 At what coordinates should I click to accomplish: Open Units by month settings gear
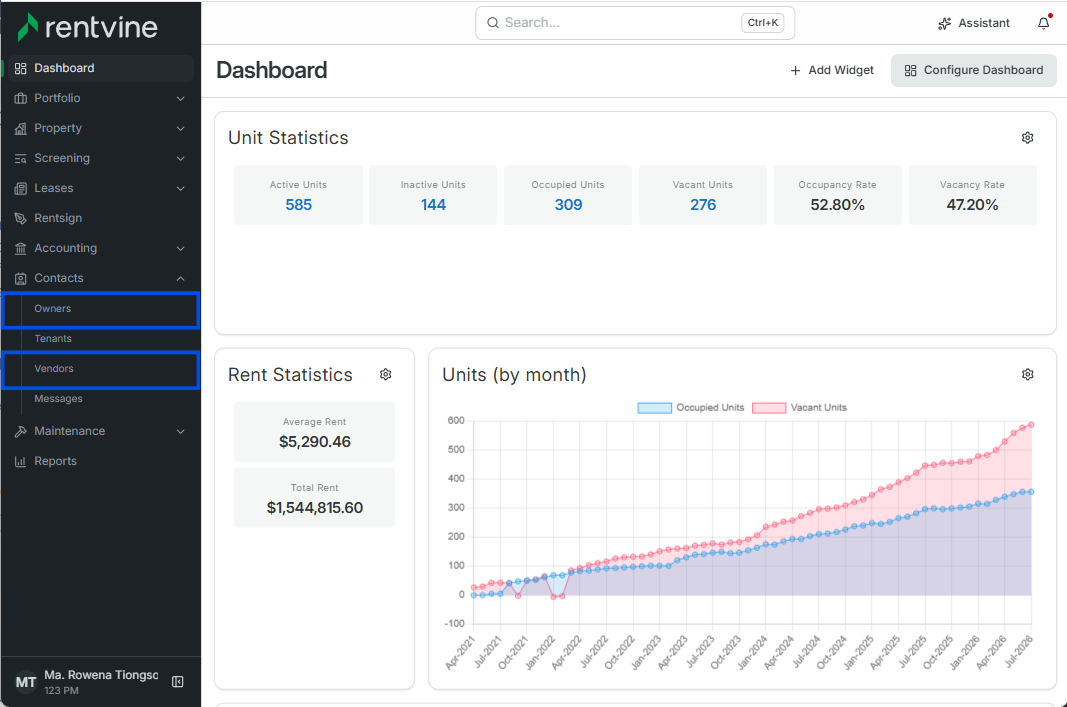click(x=1028, y=374)
